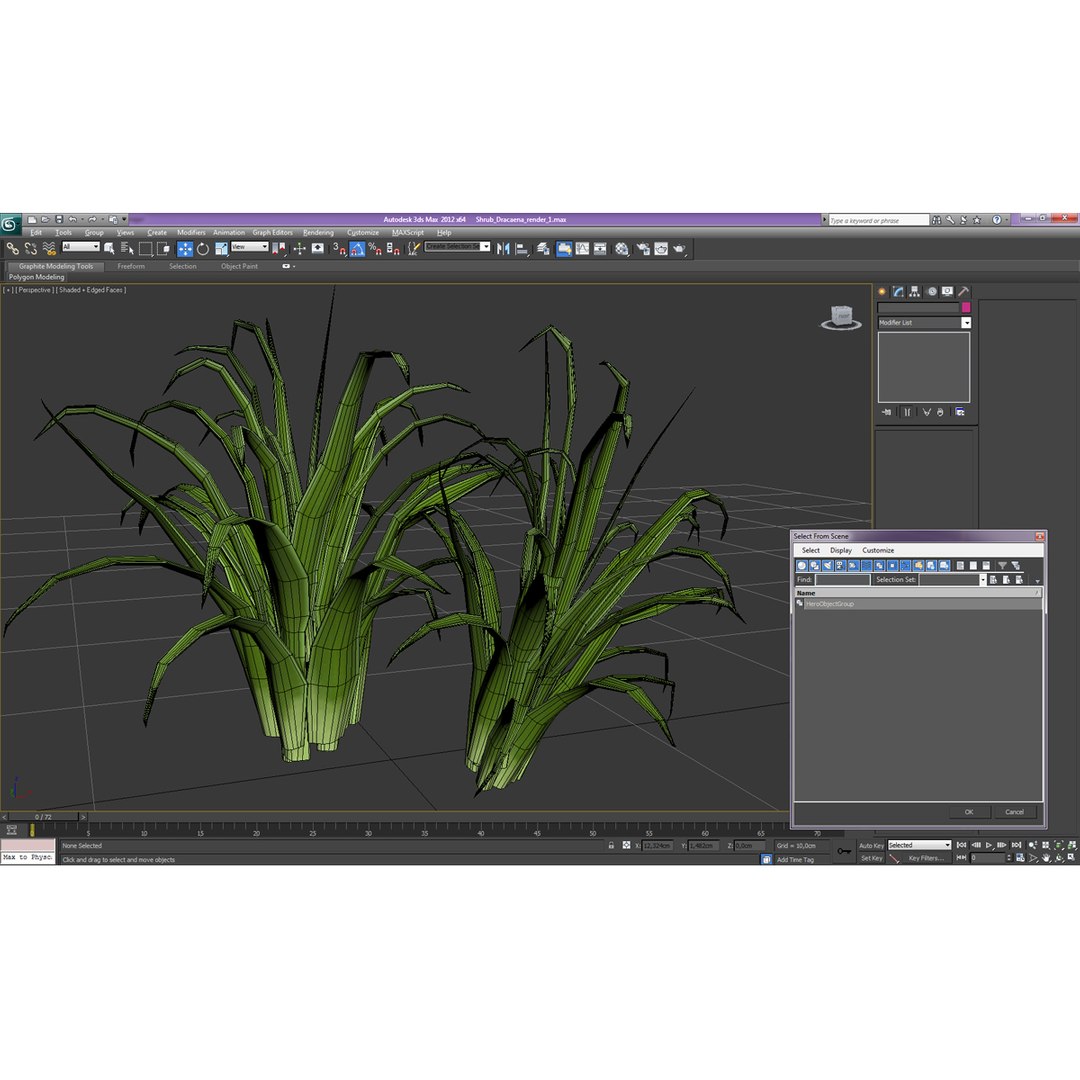
Task: Open the selection filter All dropdown
Action: (x=81, y=247)
